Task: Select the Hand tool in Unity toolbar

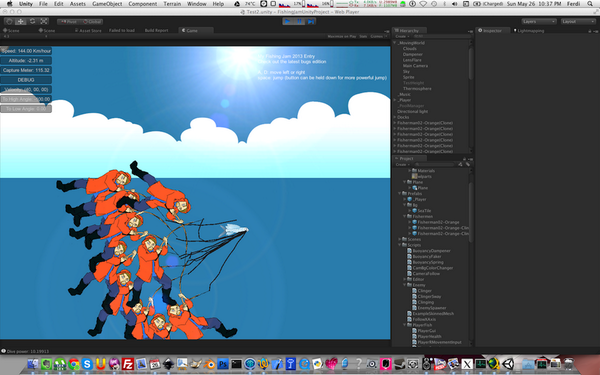Action: click(x=10, y=22)
